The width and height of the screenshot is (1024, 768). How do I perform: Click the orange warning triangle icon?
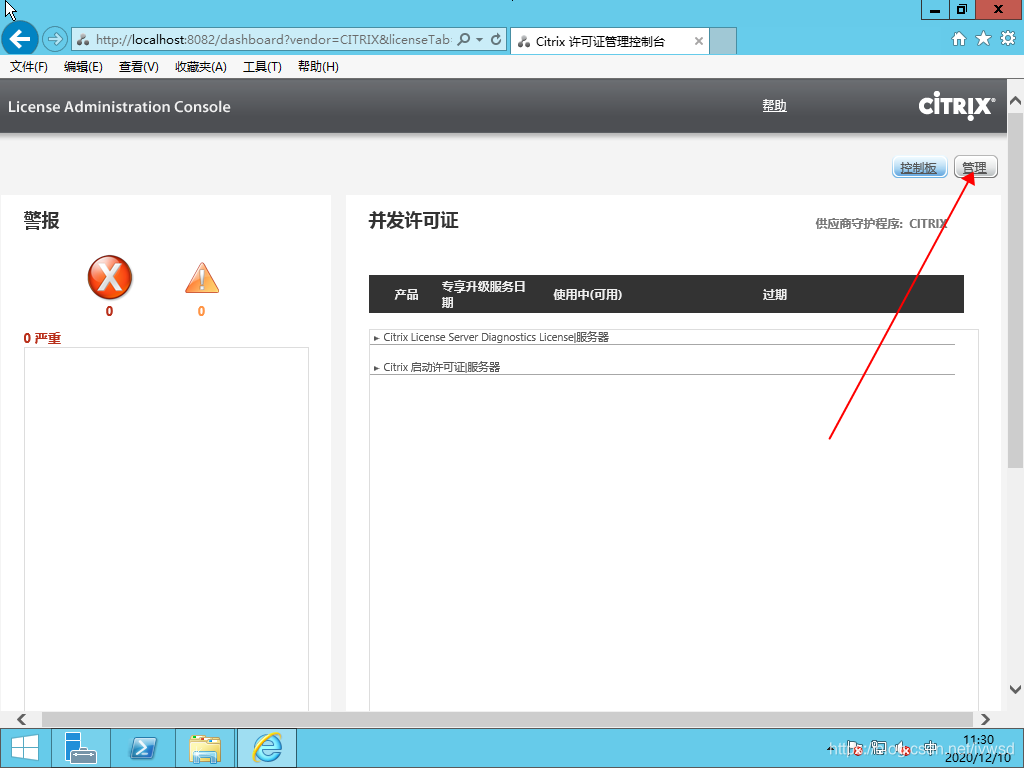point(201,278)
